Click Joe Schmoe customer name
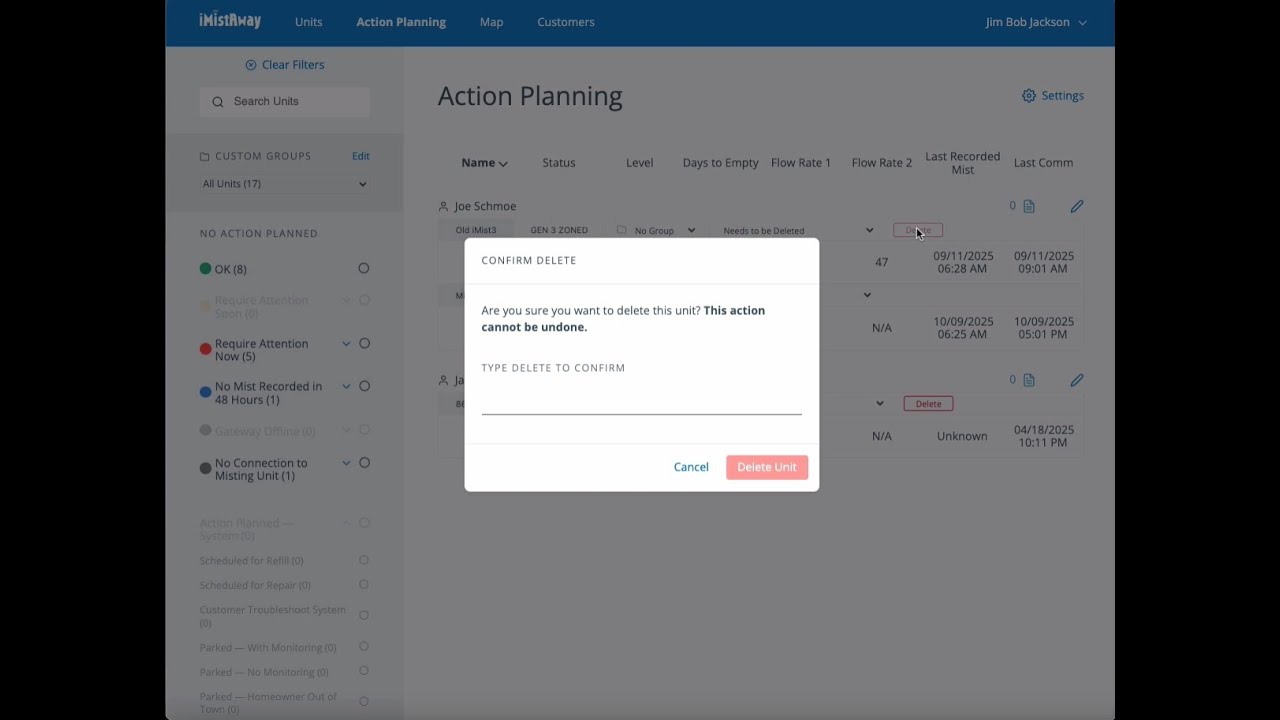The width and height of the screenshot is (1280, 720). [485, 206]
